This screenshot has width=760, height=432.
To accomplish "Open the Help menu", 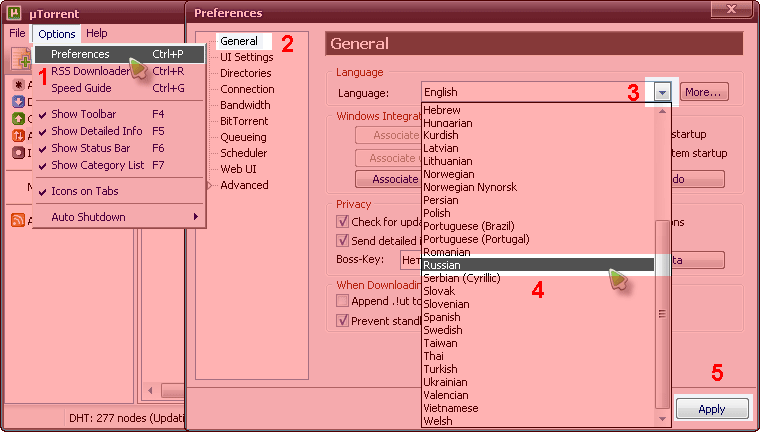I will pyautogui.click(x=96, y=33).
